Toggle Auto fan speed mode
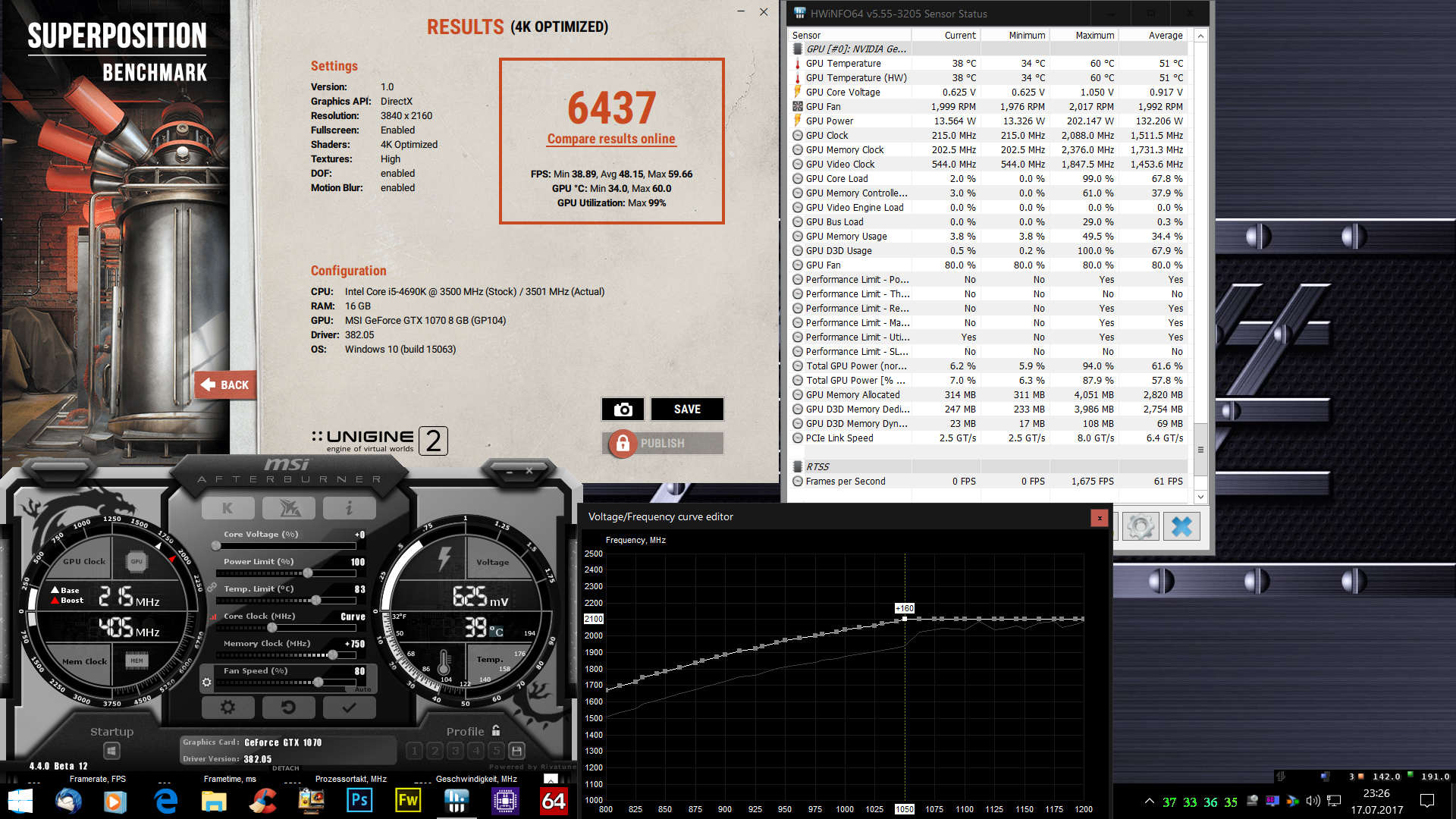1456x819 pixels. (362, 689)
